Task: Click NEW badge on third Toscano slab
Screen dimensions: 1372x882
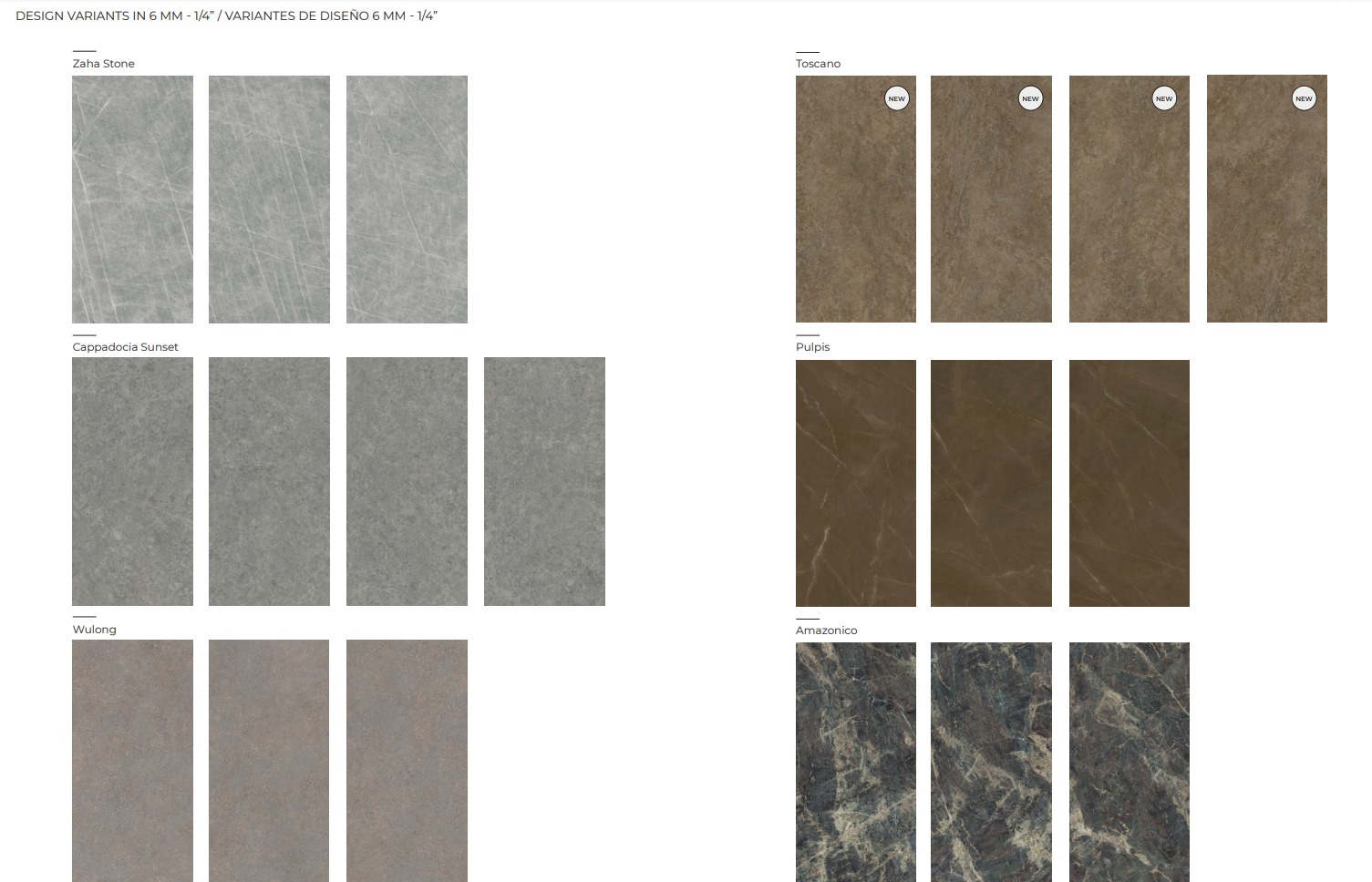Action: tap(1164, 98)
